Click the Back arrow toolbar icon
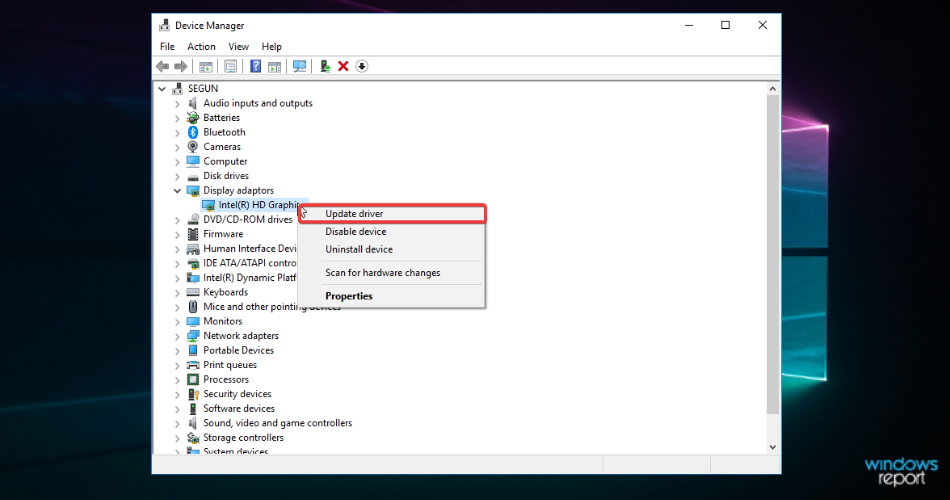Viewport: 950px width, 500px height. tap(162, 66)
